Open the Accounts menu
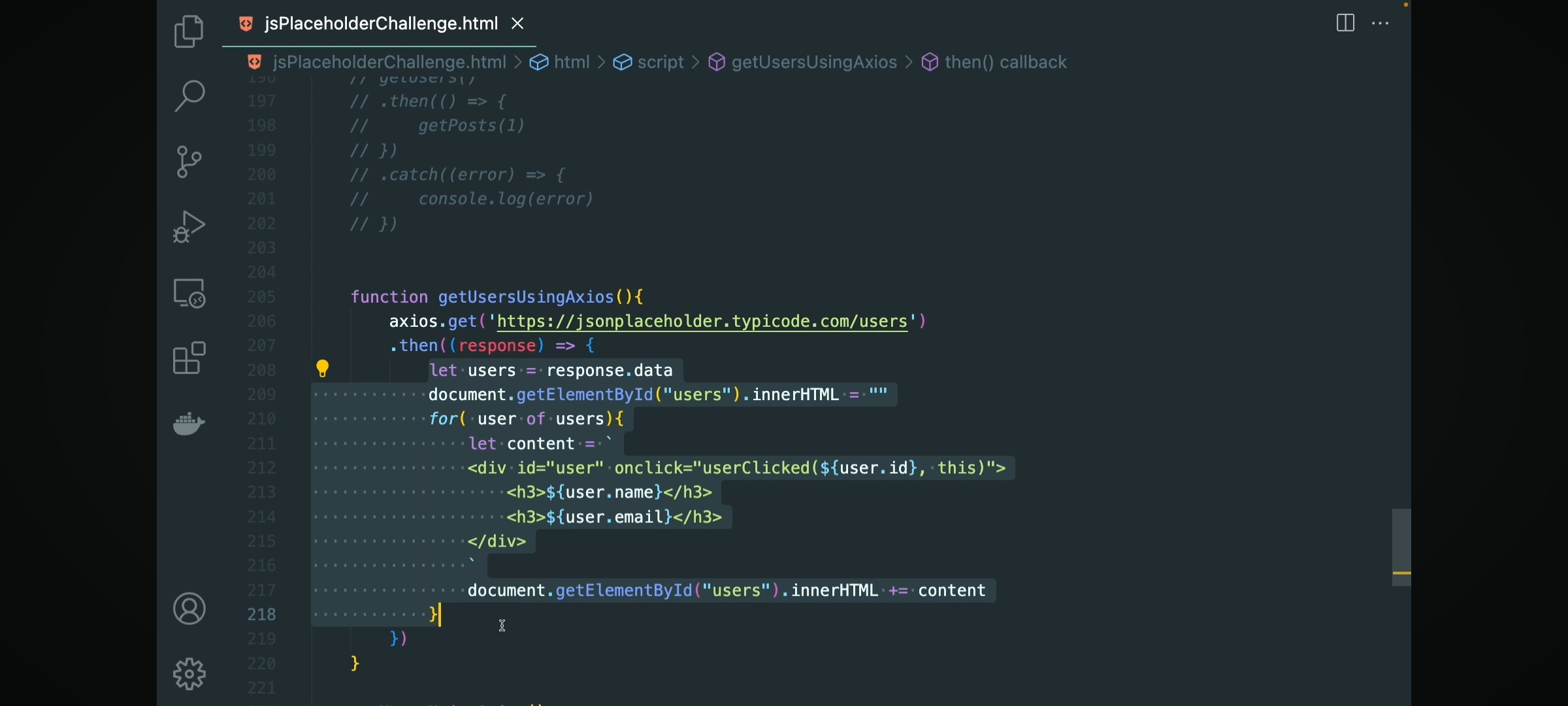Image resolution: width=1568 pixels, height=706 pixels. 189,609
